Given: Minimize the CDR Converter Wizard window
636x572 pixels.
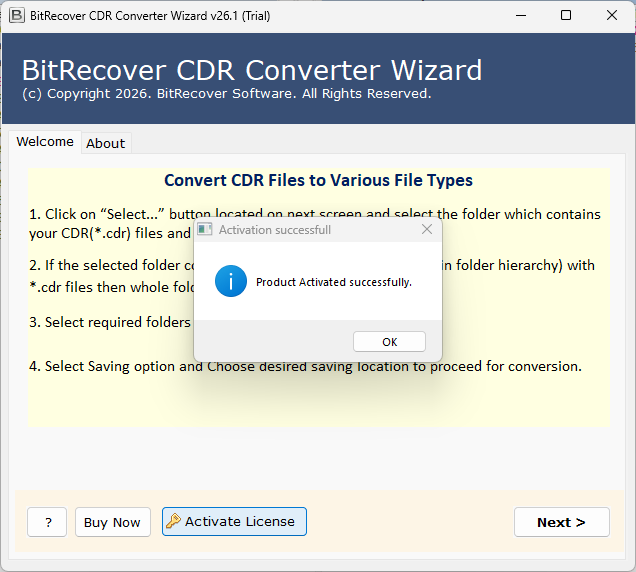Looking at the screenshot, I should click(x=521, y=15).
